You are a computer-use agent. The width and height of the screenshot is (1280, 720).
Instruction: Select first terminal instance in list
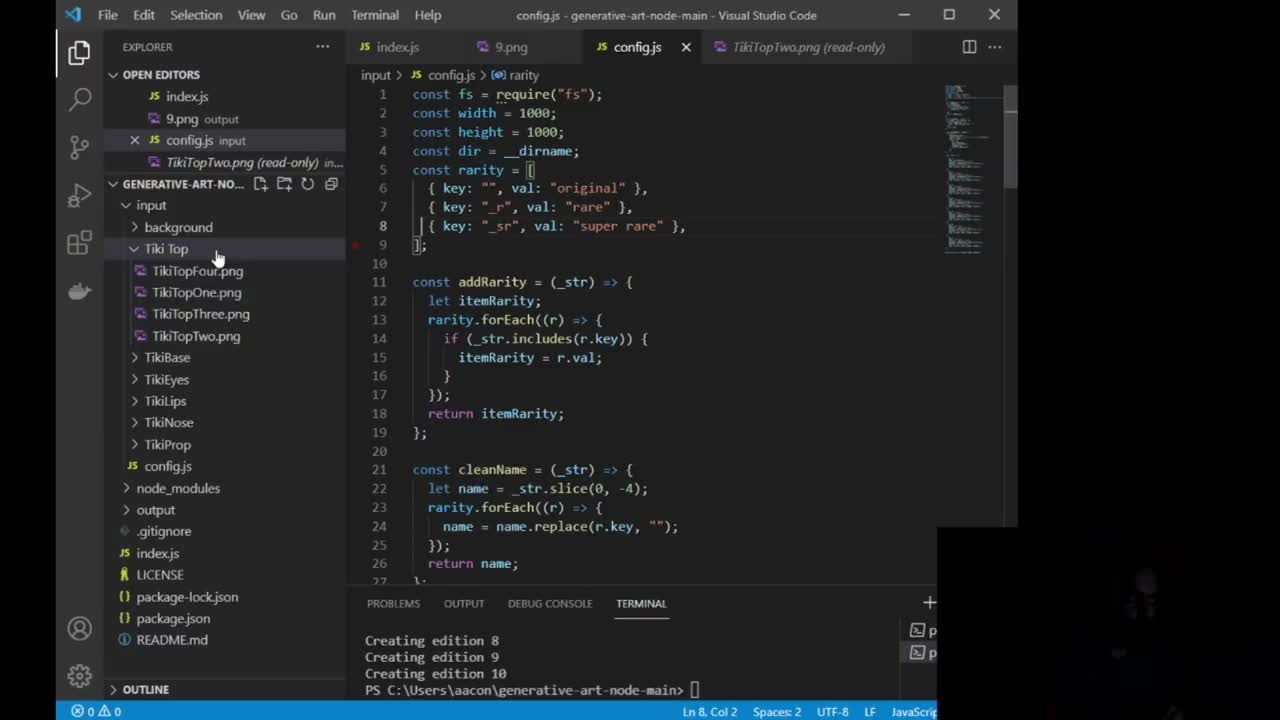click(x=922, y=630)
